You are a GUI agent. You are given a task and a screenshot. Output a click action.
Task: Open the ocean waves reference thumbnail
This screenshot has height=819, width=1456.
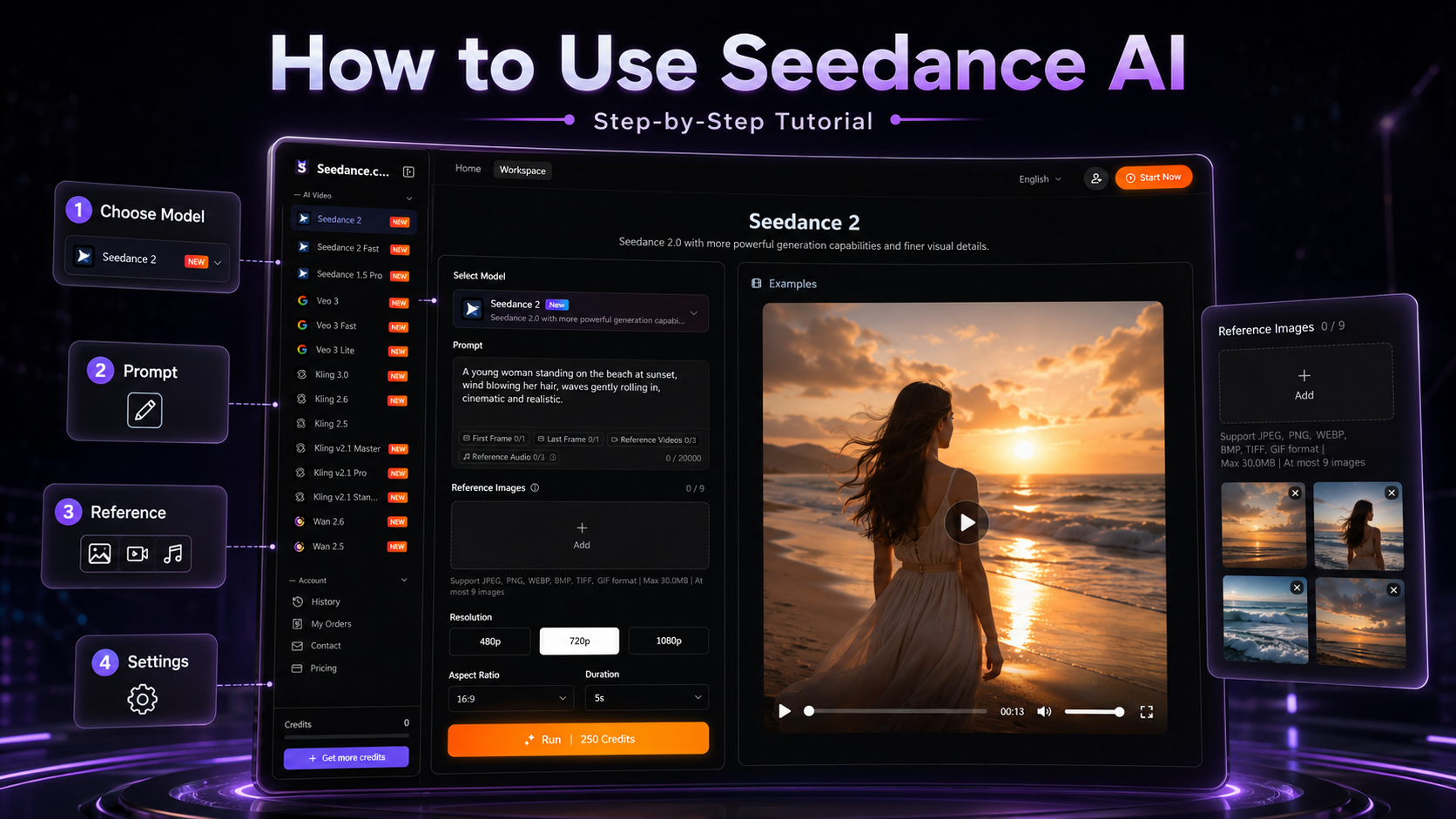point(1265,620)
